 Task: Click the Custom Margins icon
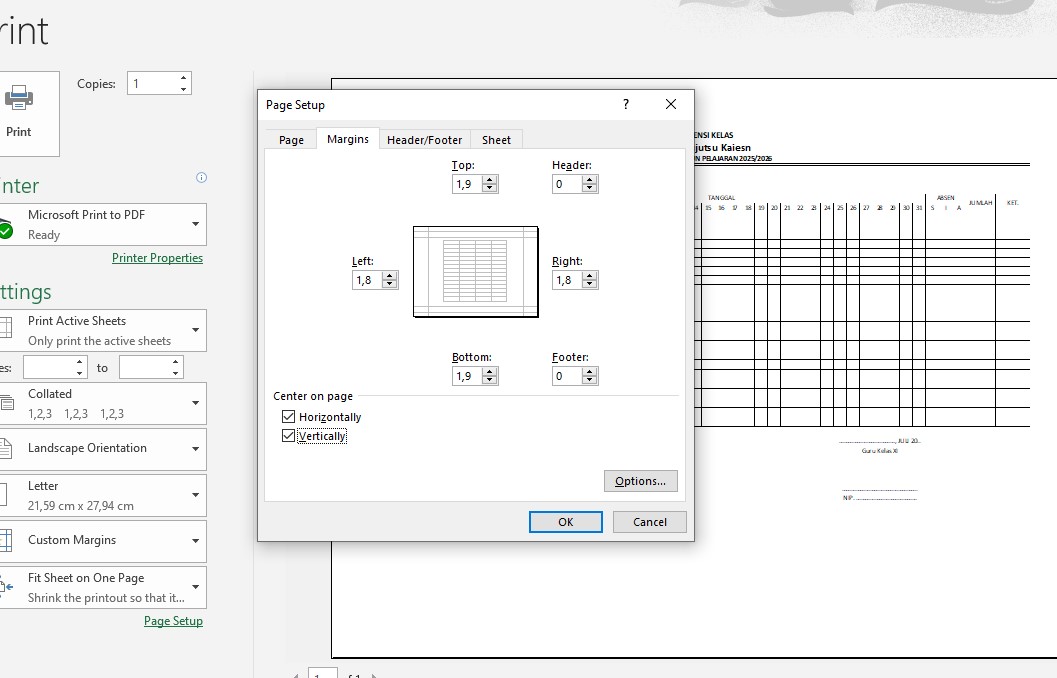(x=9, y=541)
